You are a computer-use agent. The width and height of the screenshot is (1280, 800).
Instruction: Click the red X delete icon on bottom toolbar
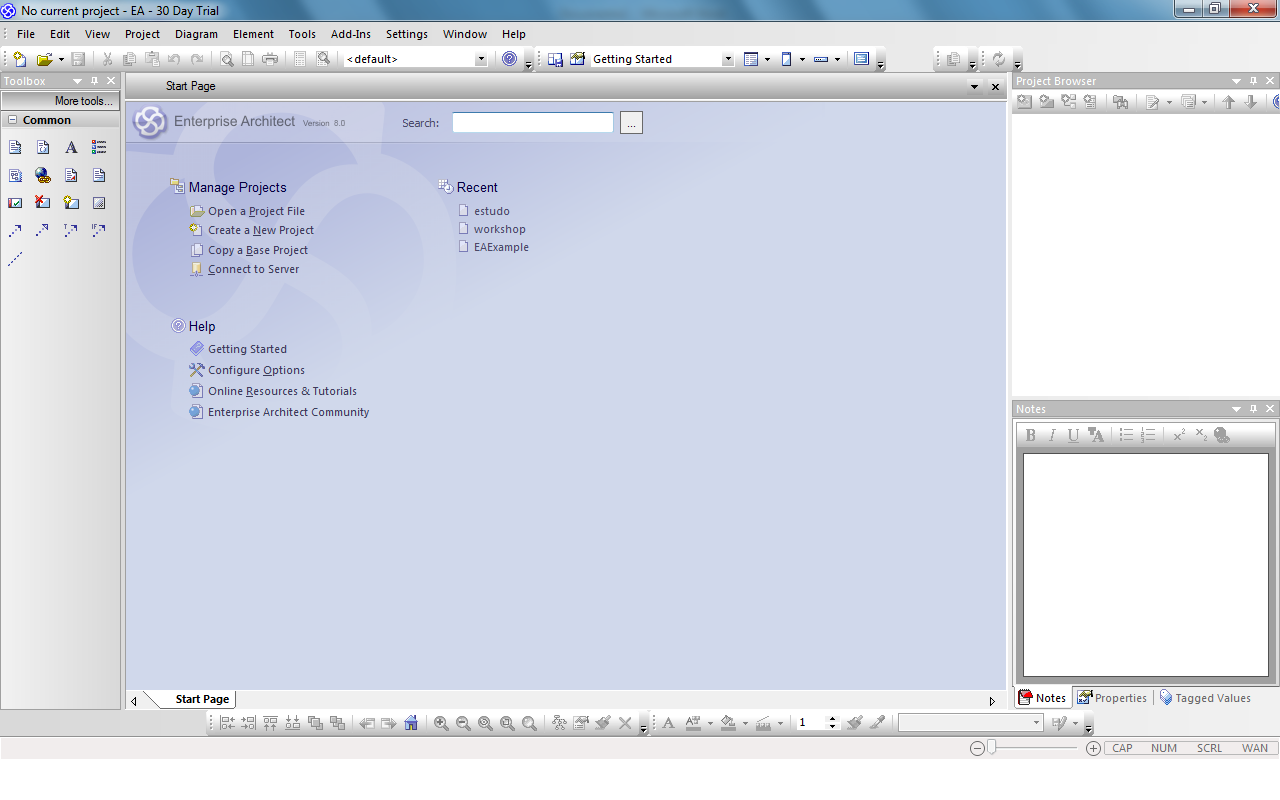pos(625,723)
